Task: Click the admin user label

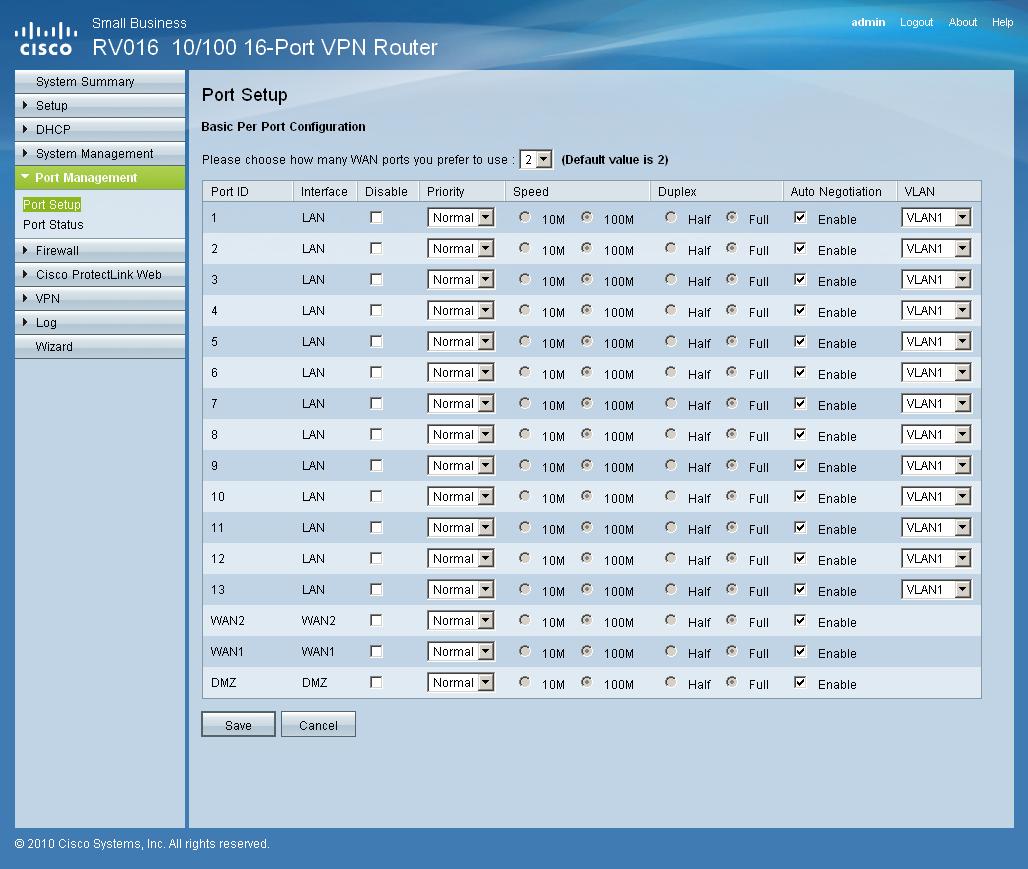Action: pyautogui.click(x=868, y=22)
